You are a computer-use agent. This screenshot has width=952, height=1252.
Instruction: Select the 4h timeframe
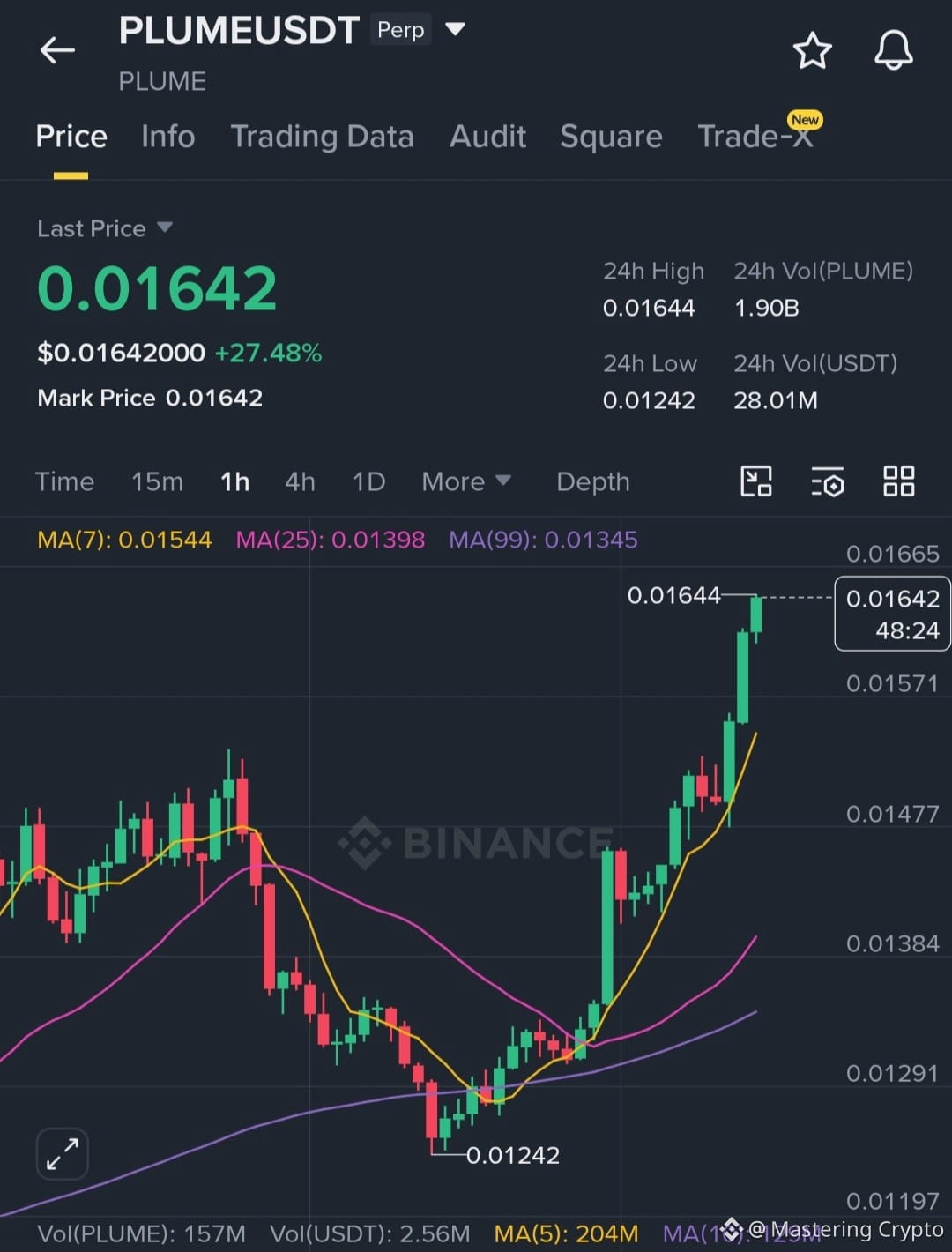[x=300, y=481]
